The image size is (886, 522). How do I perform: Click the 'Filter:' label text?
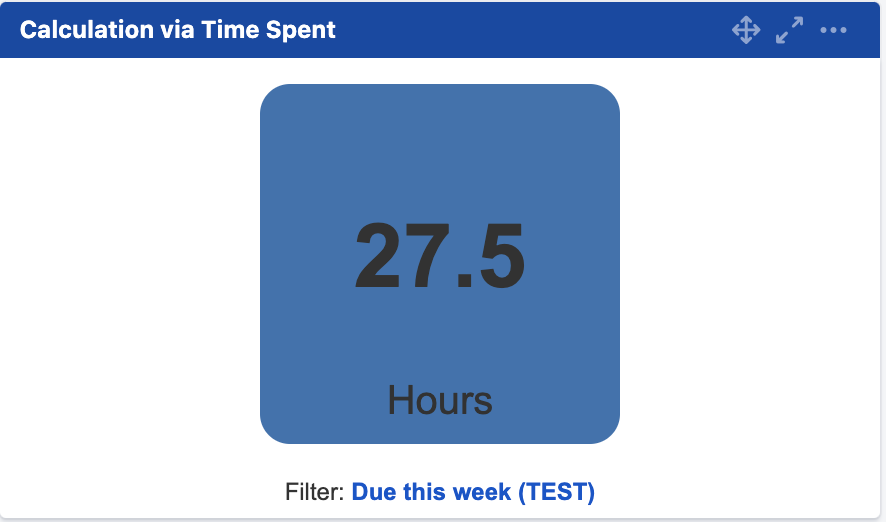315,492
